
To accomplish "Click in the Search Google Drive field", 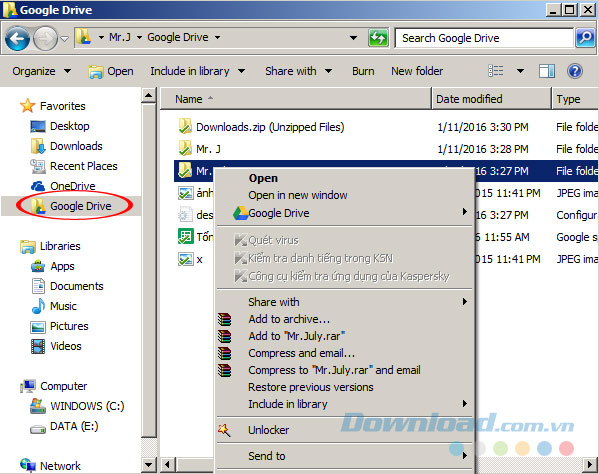I will pyautogui.click(x=484, y=38).
